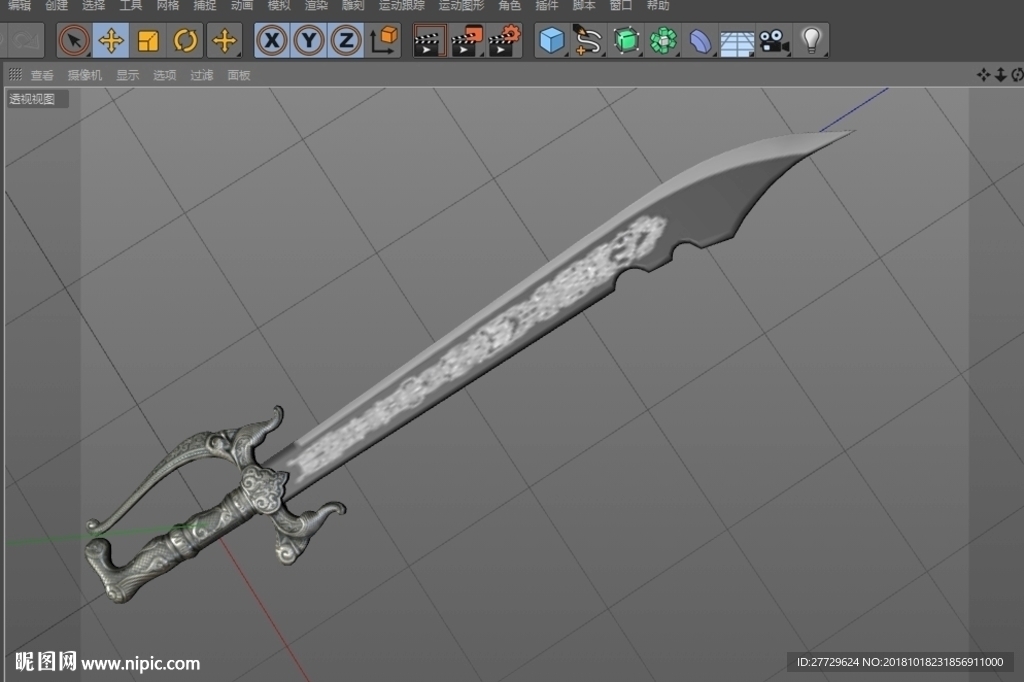Open render settings gear clapperboard

pos(505,41)
